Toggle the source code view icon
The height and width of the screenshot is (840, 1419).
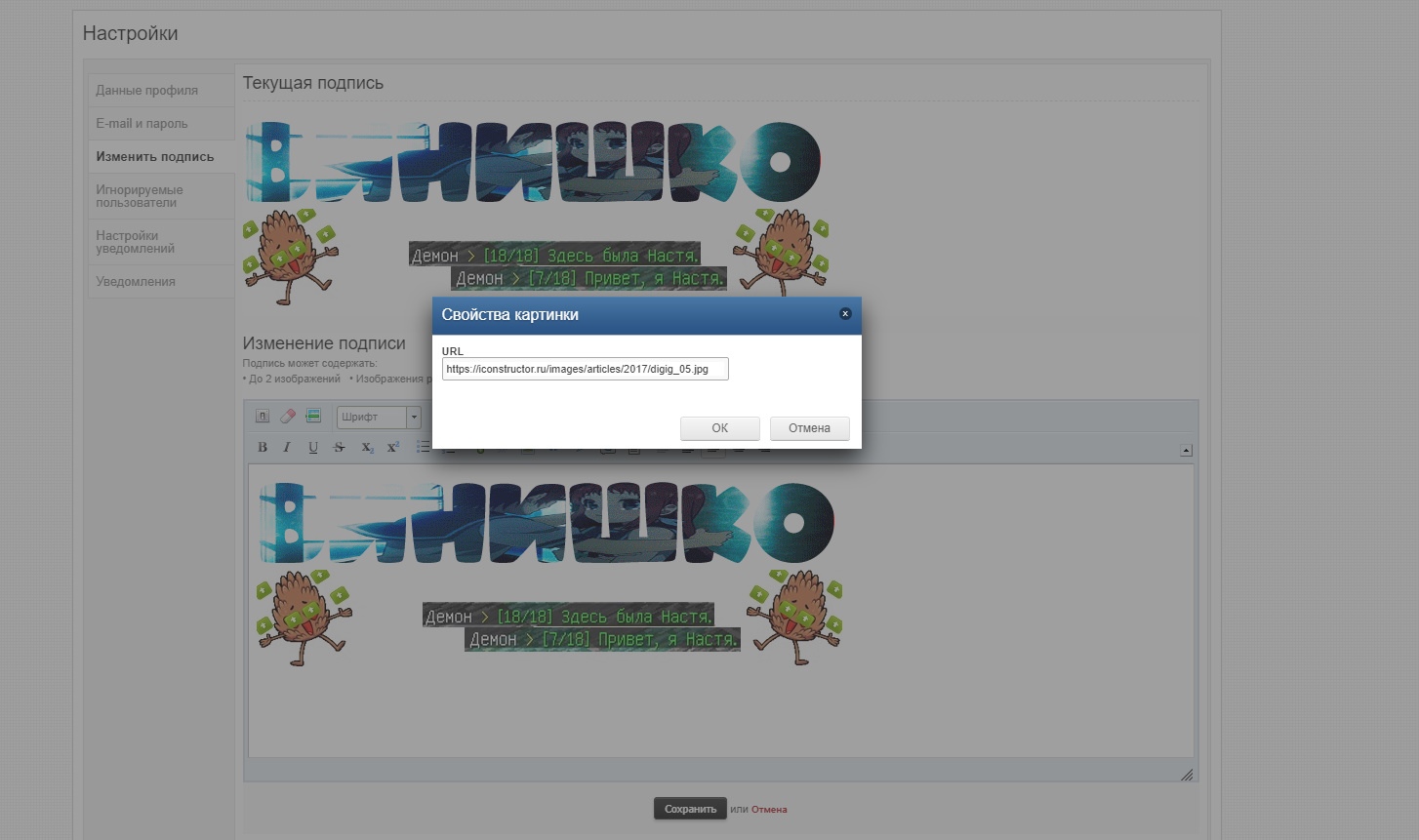263,417
